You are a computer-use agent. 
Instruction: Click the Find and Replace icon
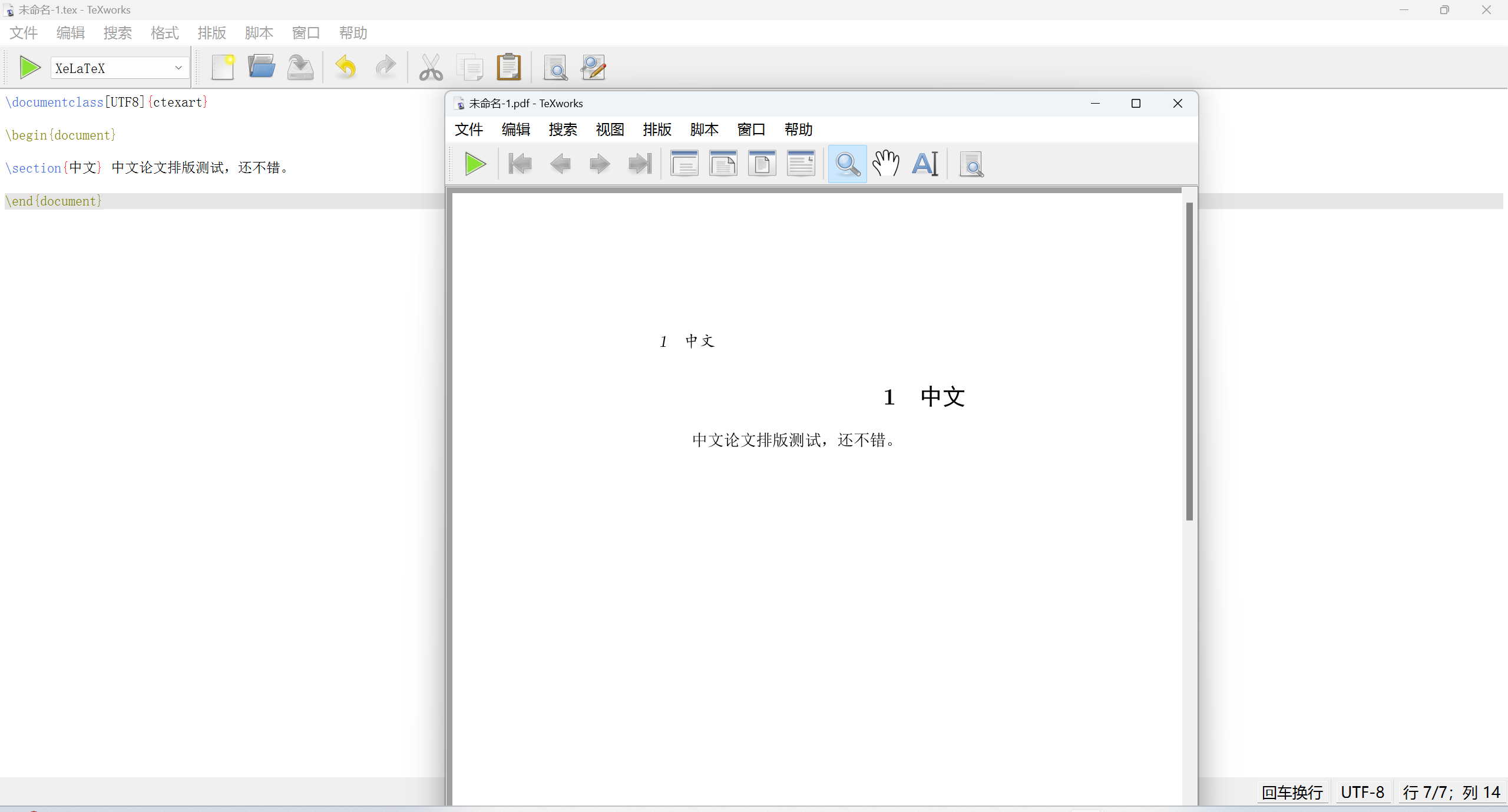click(x=593, y=68)
